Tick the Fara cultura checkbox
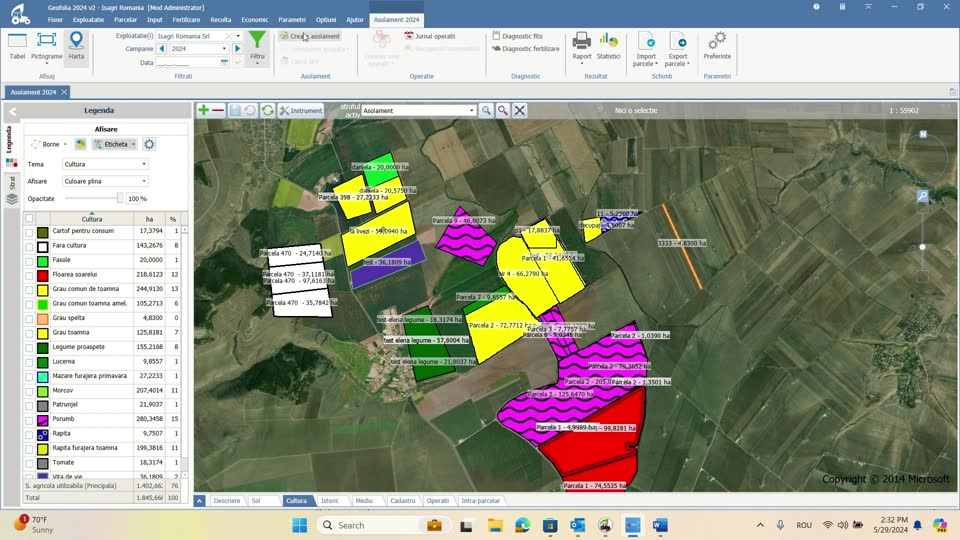This screenshot has height=540, width=960. [29, 247]
